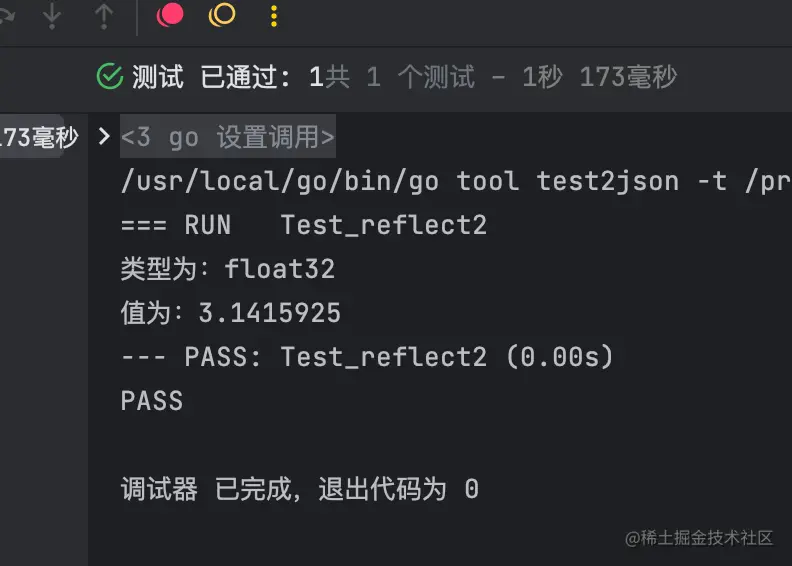The width and height of the screenshot is (792, 566).
Task: Toggle Mute Breakpoints yellow circle icon
Action: 222,15
